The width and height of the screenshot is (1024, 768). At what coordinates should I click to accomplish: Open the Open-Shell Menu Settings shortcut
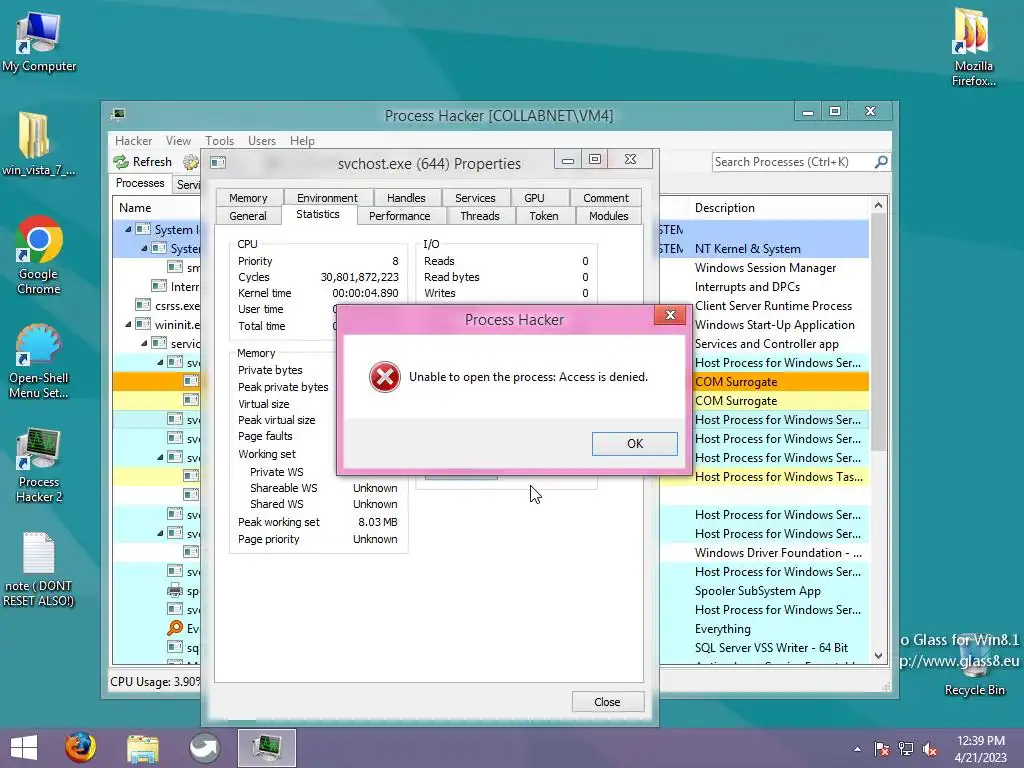(39, 361)
